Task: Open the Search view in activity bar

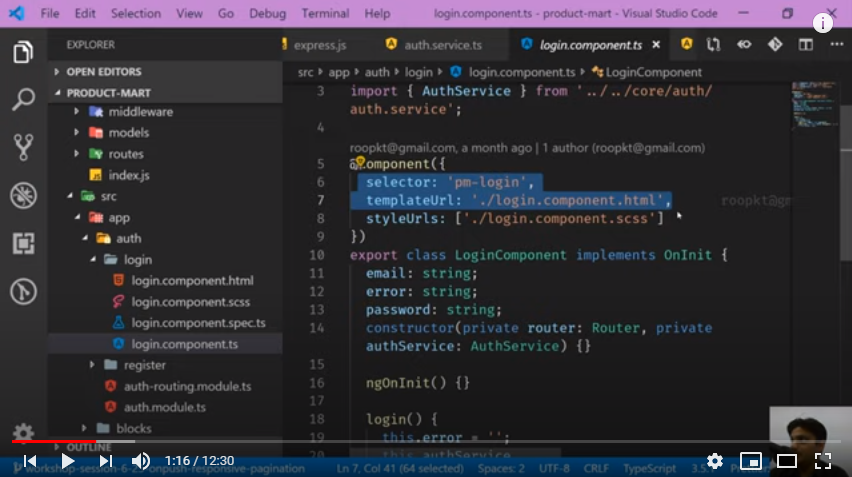Action: [x=23, y=100]
